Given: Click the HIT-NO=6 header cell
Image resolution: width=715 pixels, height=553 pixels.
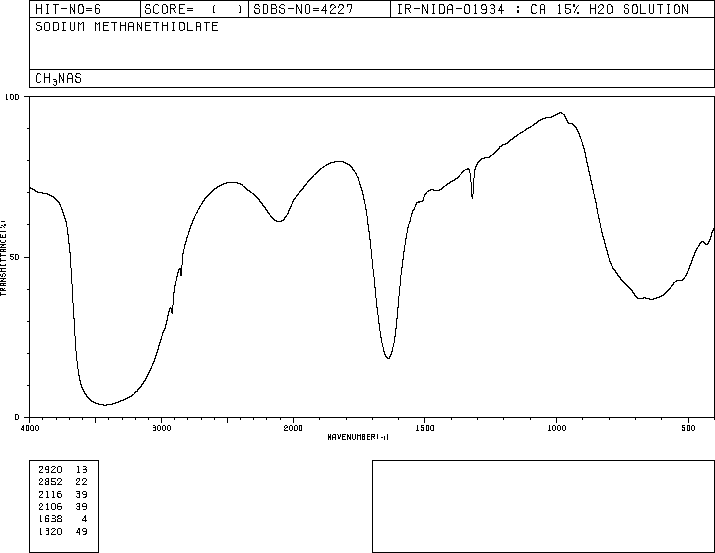Looking at the screenshot, I should (85, 9).
